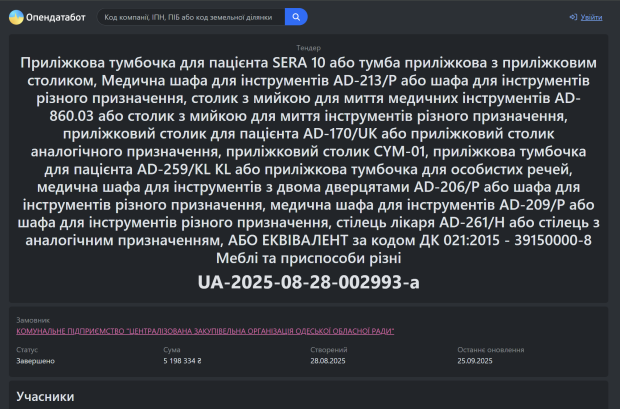Focus the company code search field
Viewport: 620px width, 409px height.
190,17
